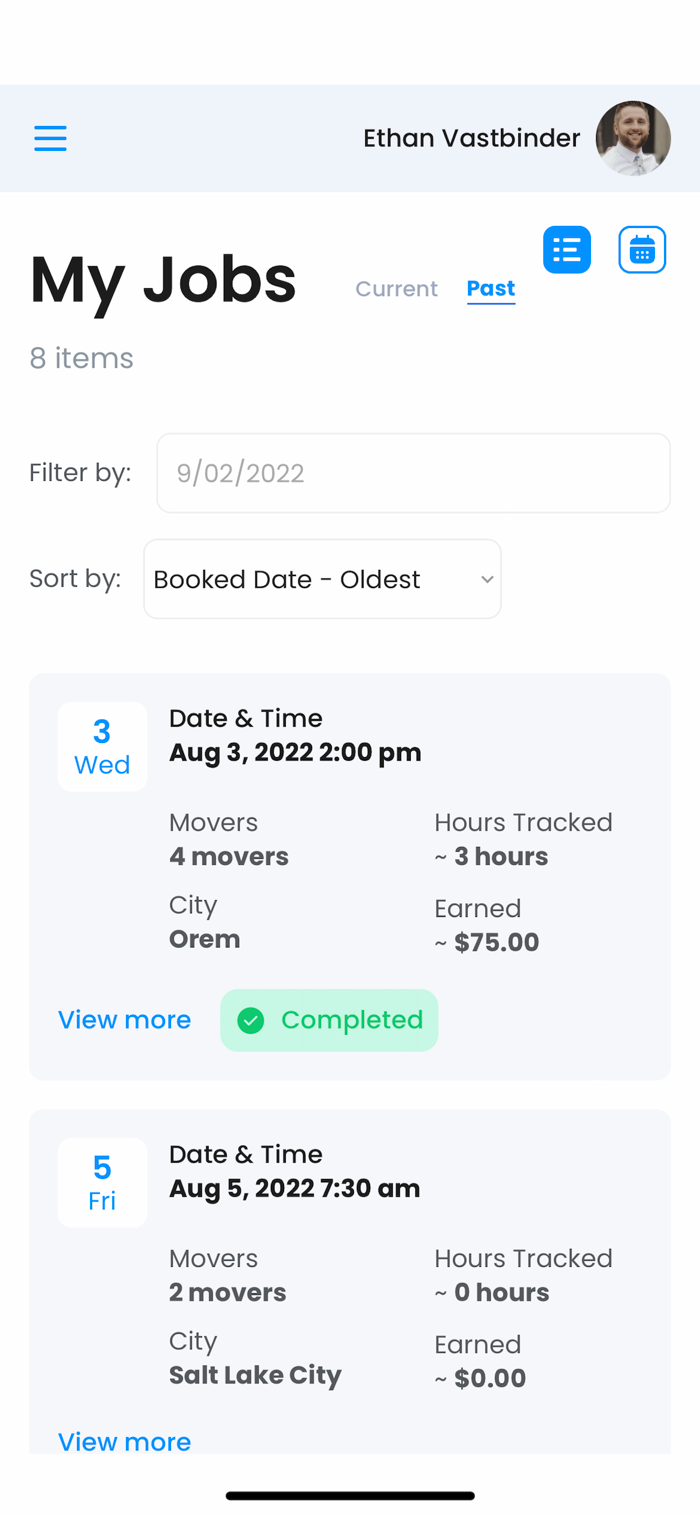
Task: Switch to calendar view of jobs
Action: tap(642, 250)
